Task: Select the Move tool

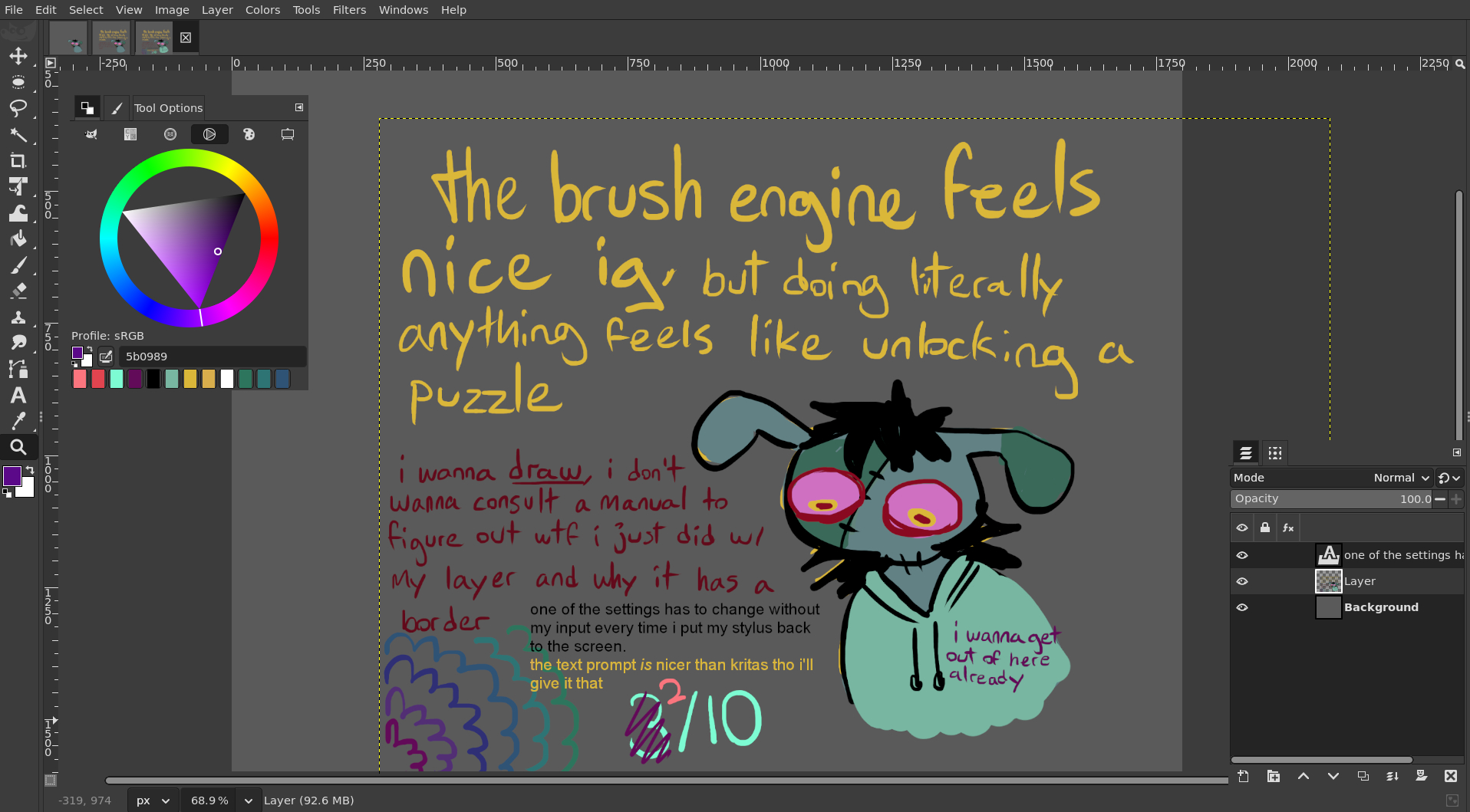Action: click(18, 56)
